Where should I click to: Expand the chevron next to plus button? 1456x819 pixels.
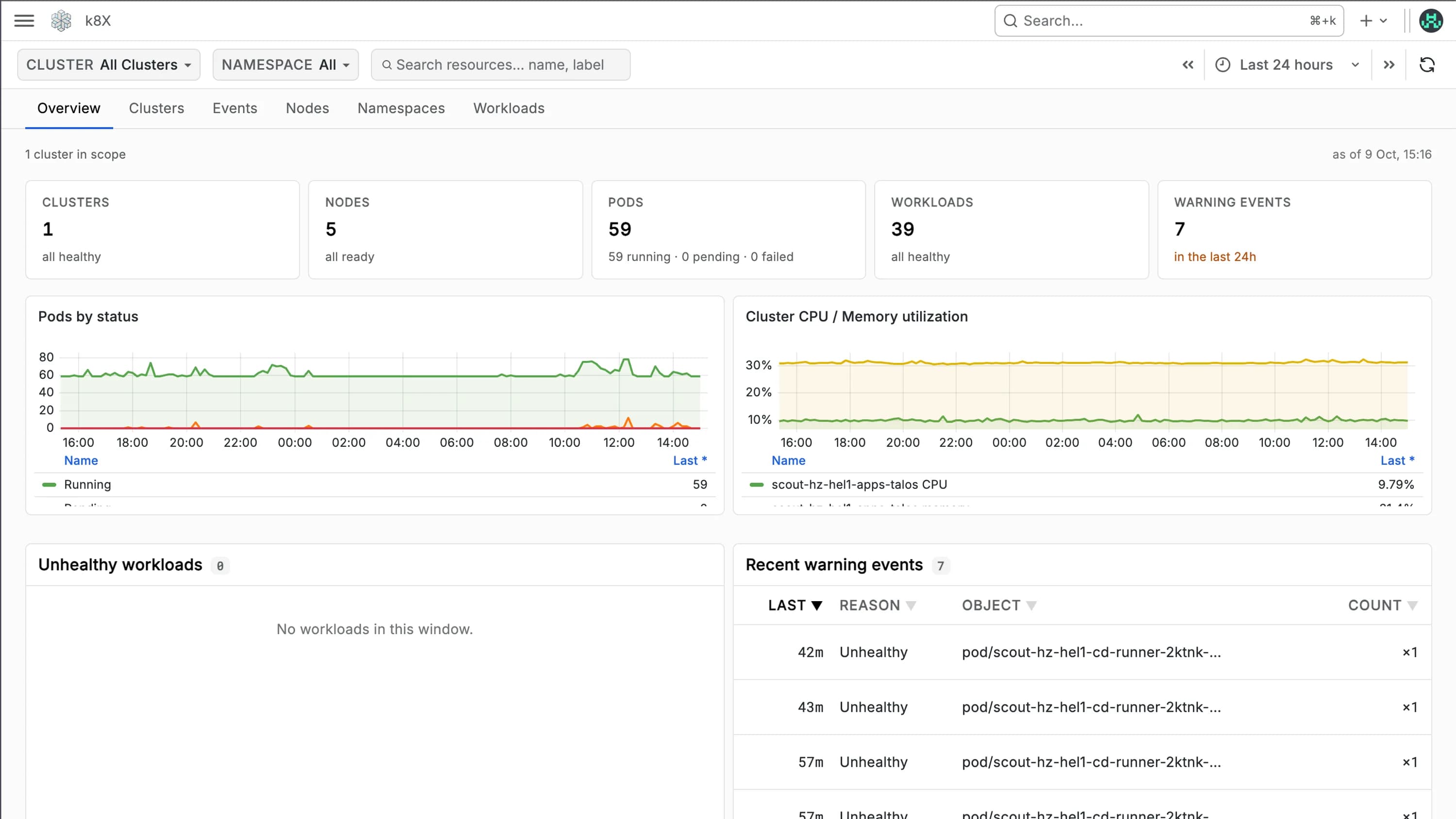click(x=1383, y=21)
